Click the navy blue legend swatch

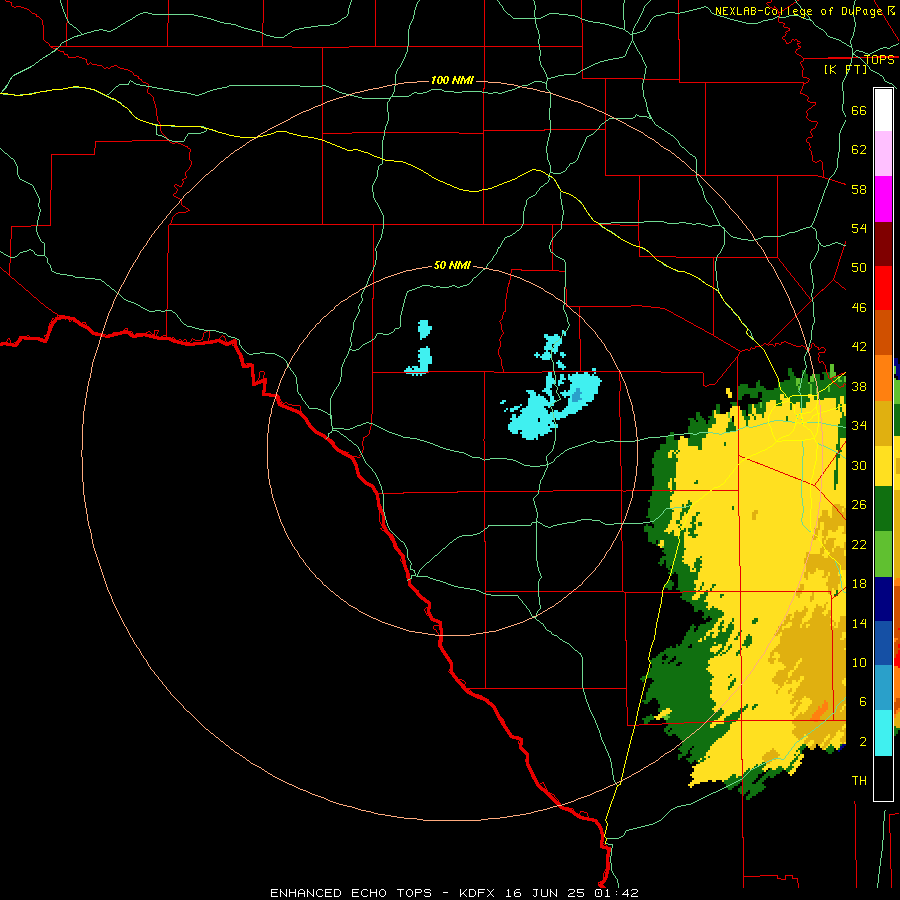click(883, 599)
